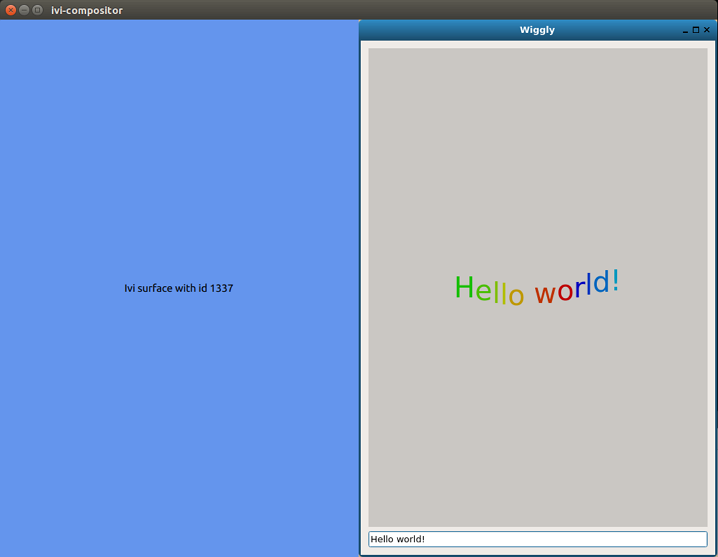Click blue surface area below the ivi label

pos(179,420)
